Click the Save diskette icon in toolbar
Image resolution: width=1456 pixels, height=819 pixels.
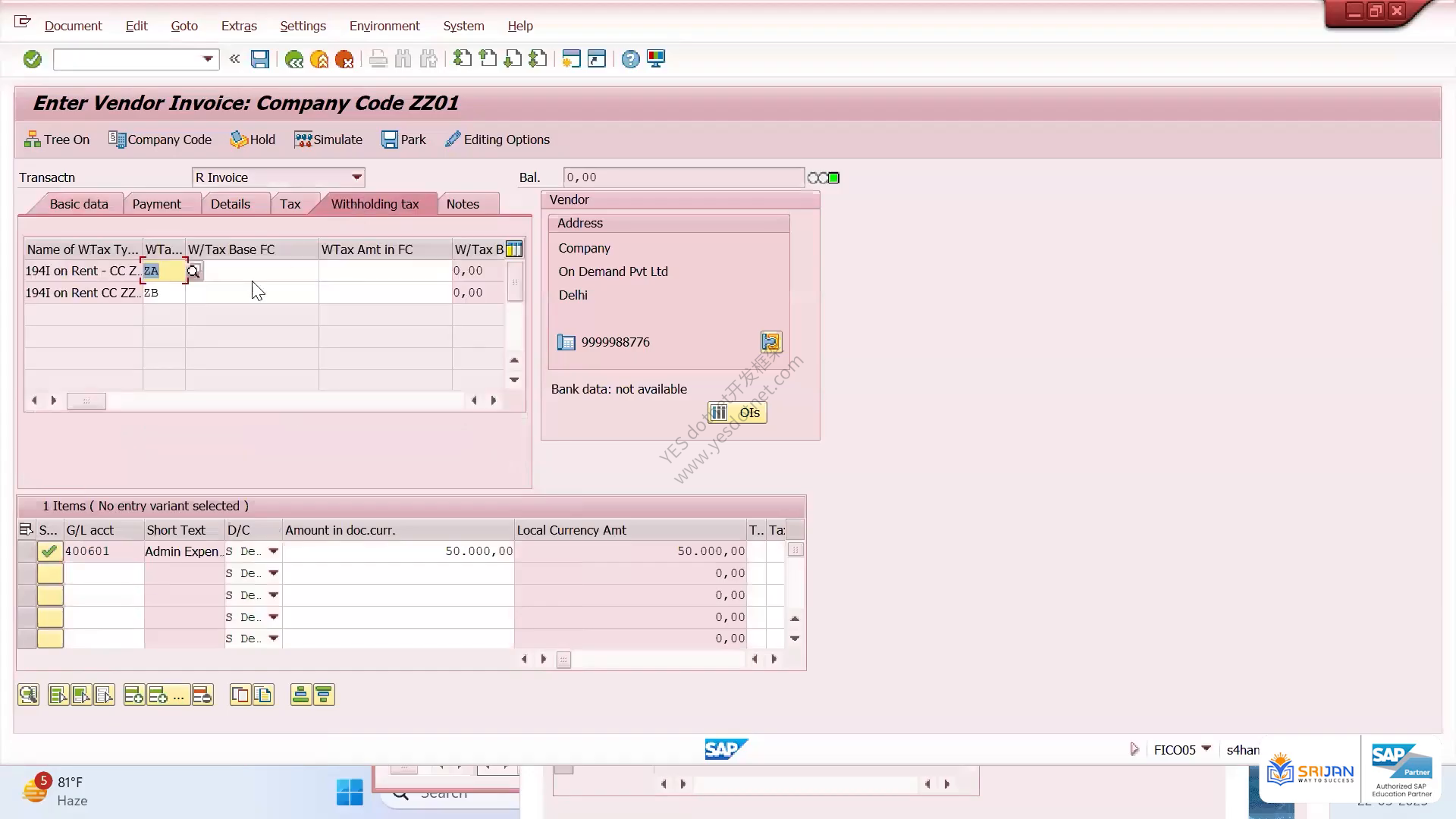260,59
